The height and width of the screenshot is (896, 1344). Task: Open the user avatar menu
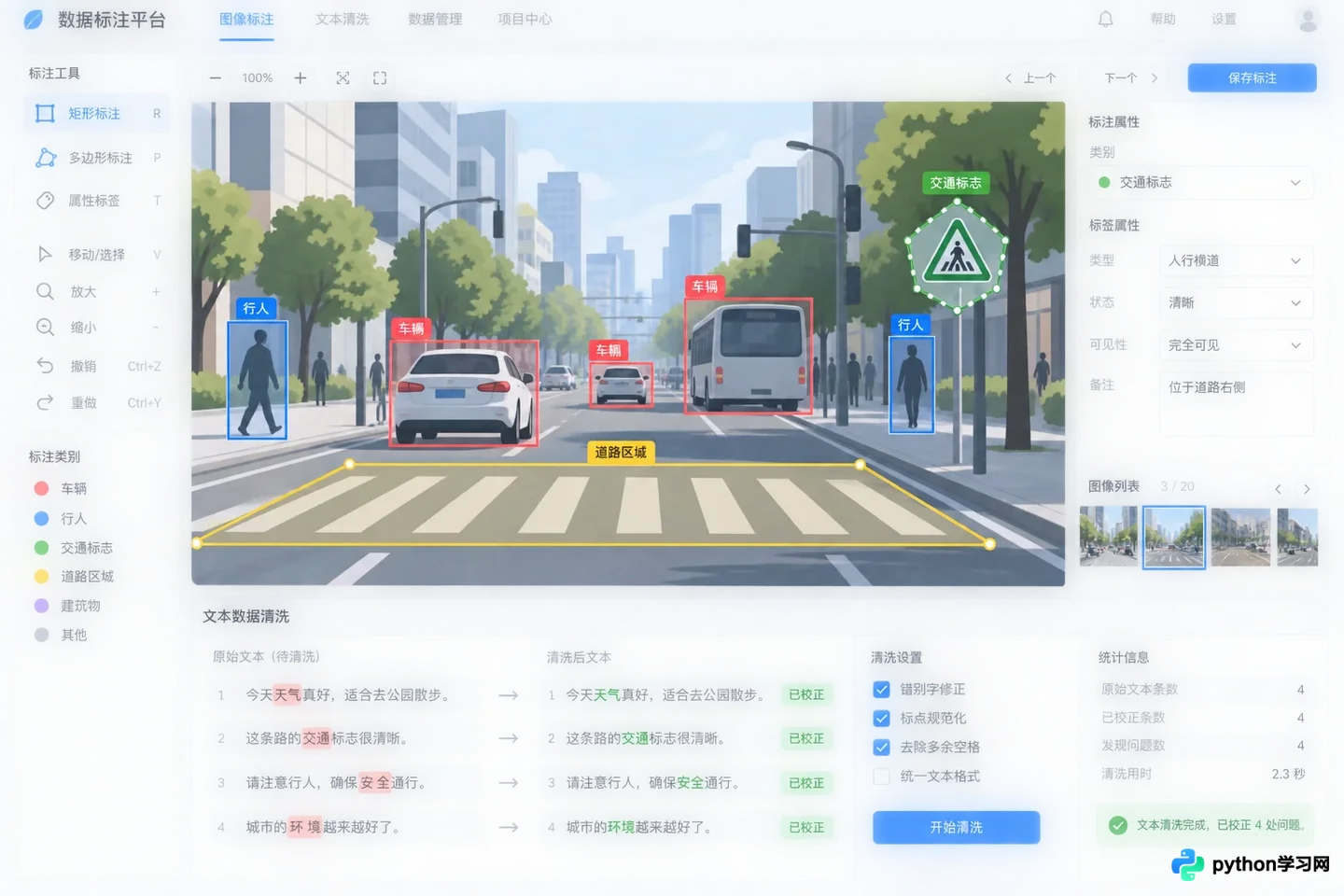coord(1309,20)
